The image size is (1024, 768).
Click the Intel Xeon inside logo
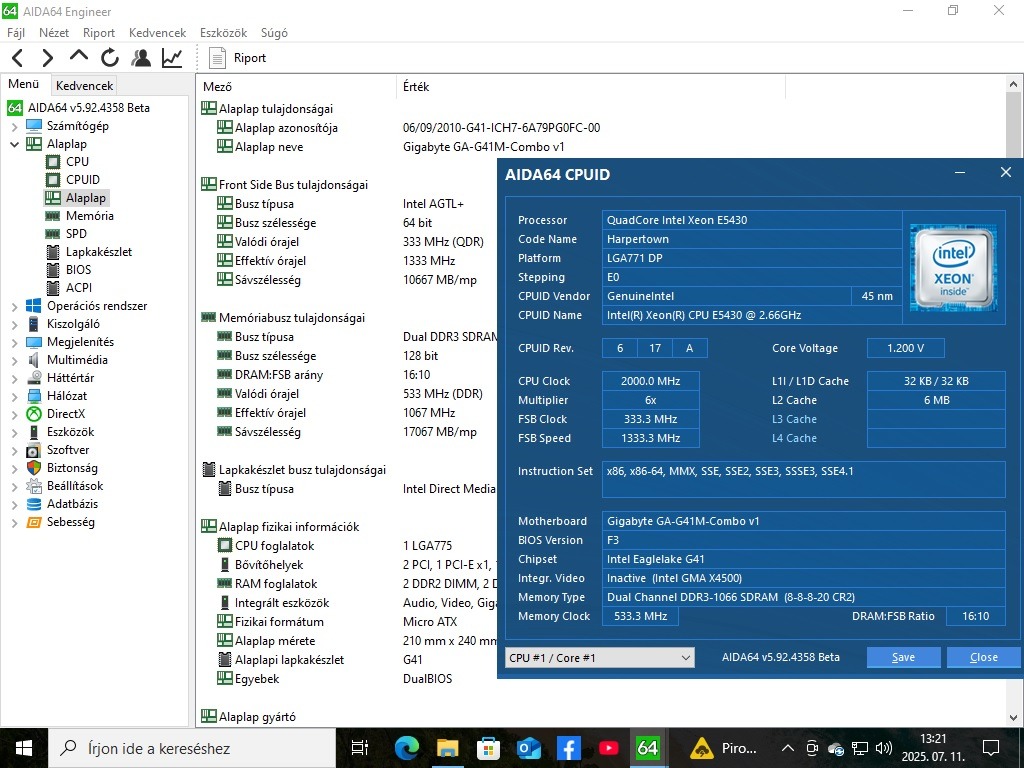[x=953, y=267]
